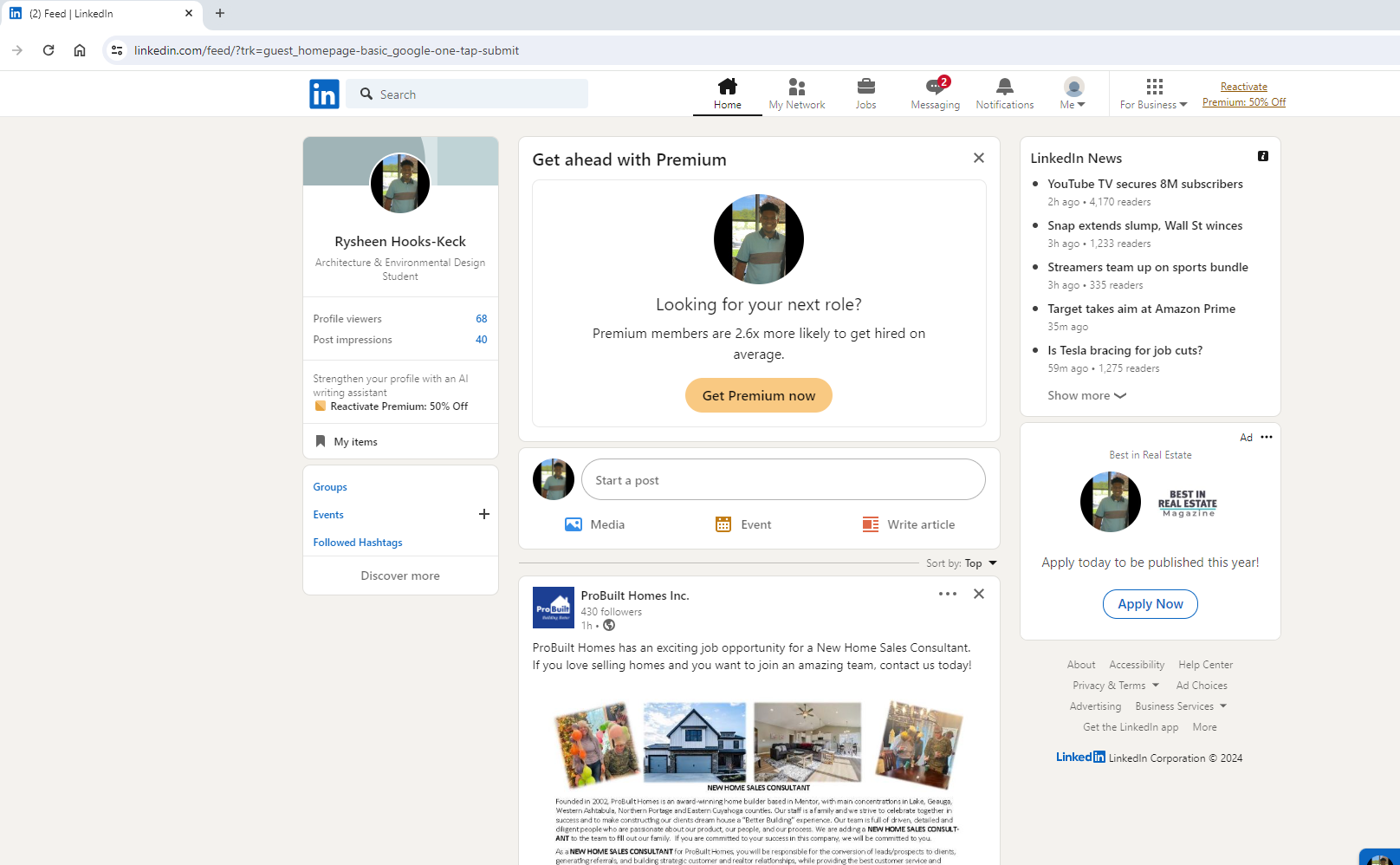Viewport: 1400px width, 865px height.
Task: Read Is Tesla bracing for job cuts?
Action: click(1125, 350)
